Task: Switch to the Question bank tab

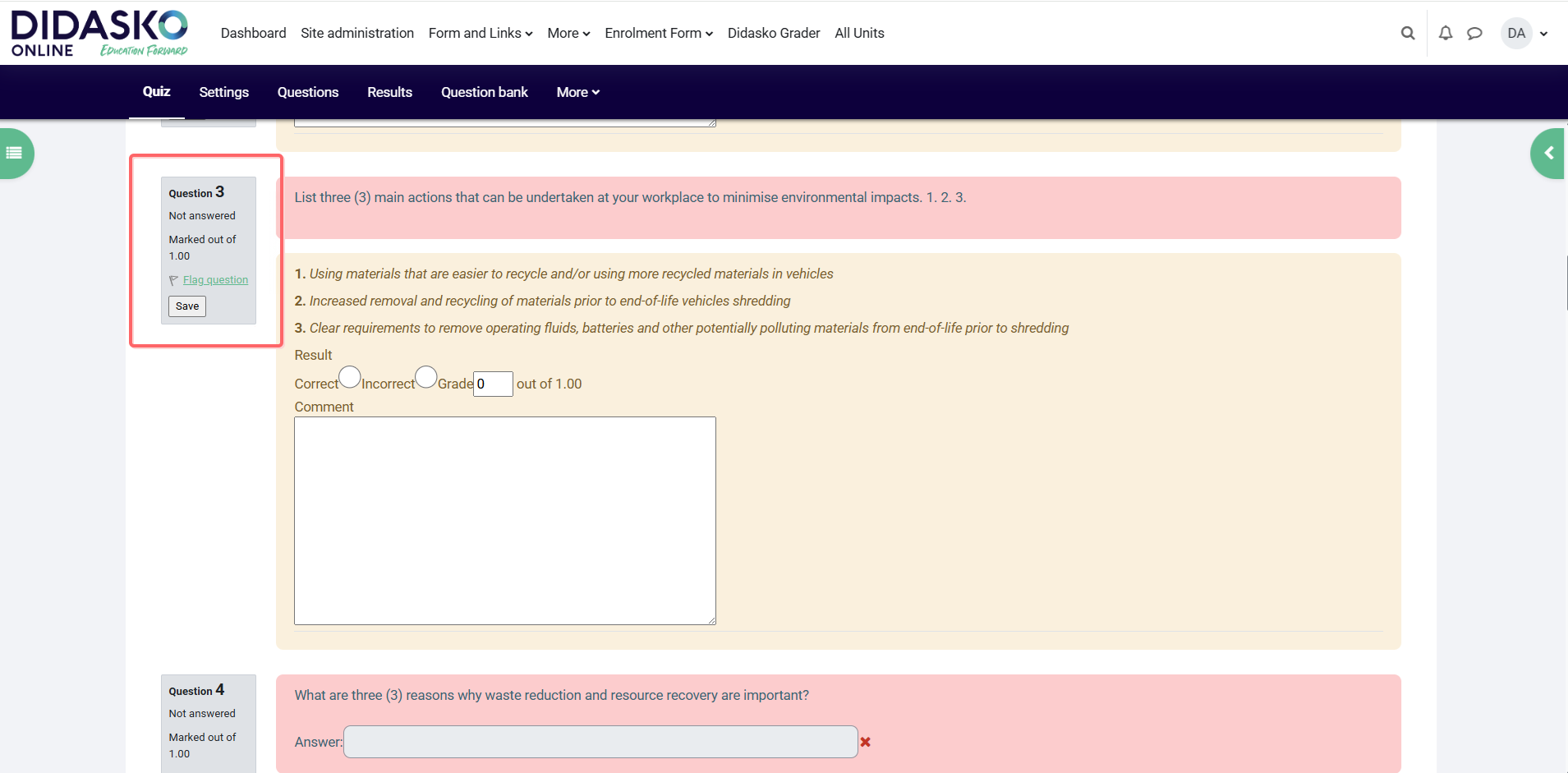Action: 484,92
